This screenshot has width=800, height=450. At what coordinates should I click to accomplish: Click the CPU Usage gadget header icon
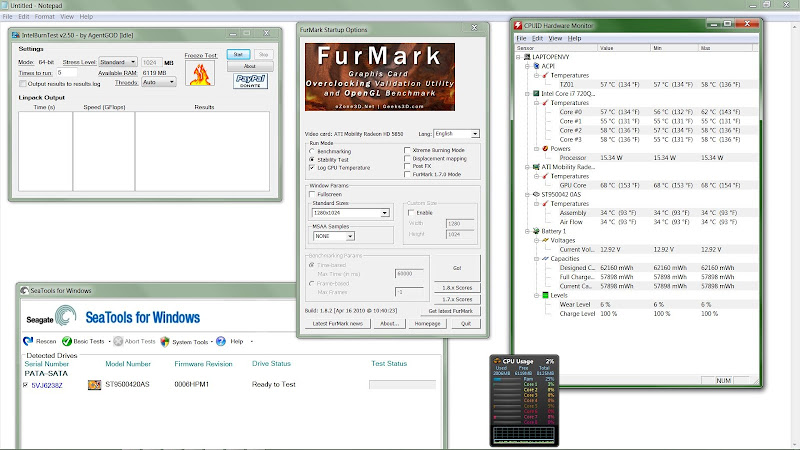tap(497, 361)
